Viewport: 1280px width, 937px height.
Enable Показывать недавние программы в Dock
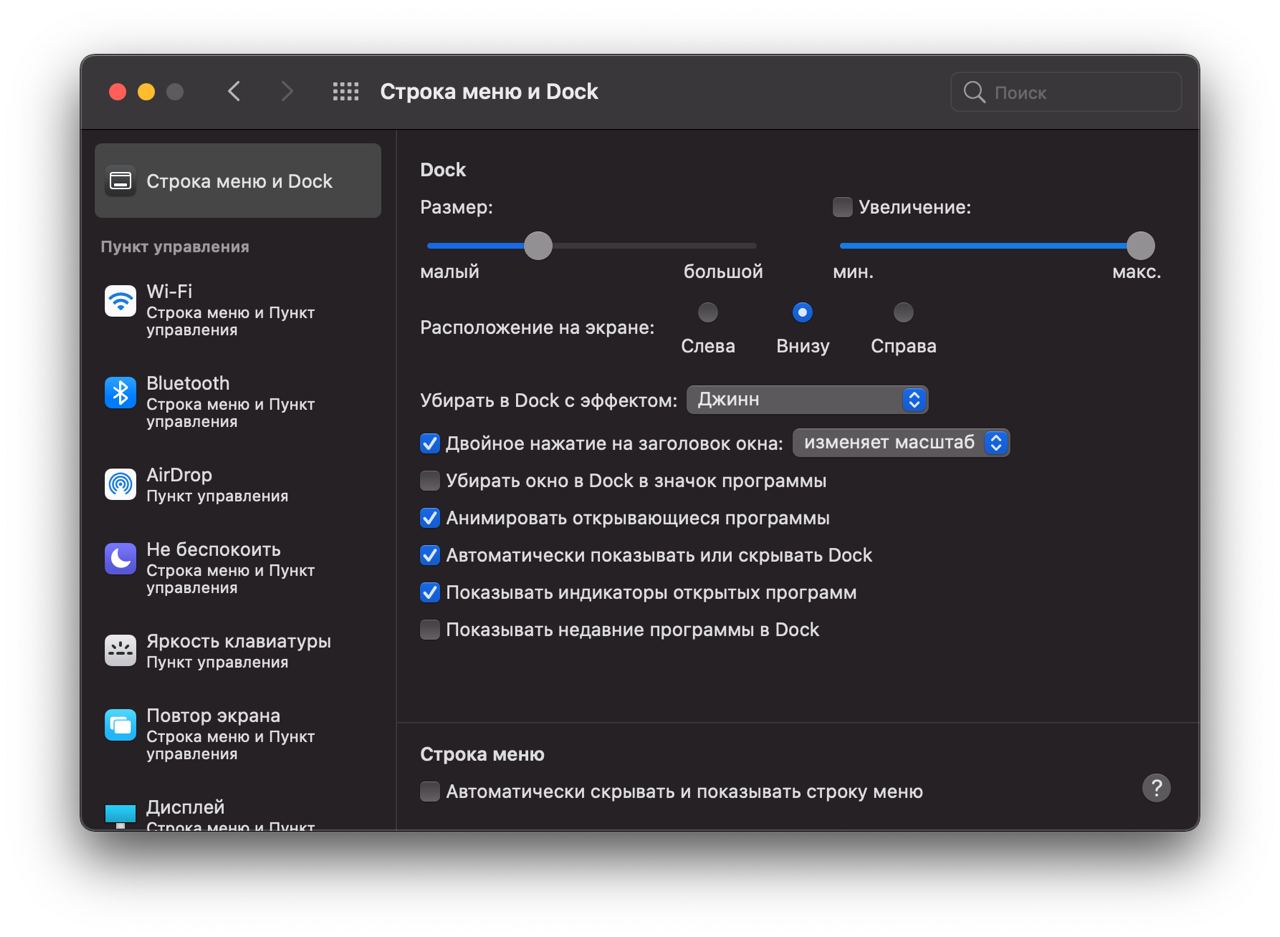click(430, 630)
